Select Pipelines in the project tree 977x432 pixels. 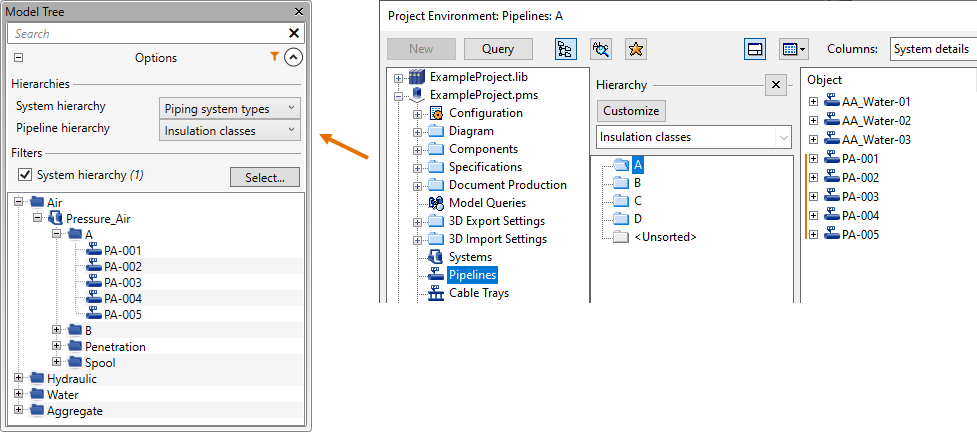[472, 275]
